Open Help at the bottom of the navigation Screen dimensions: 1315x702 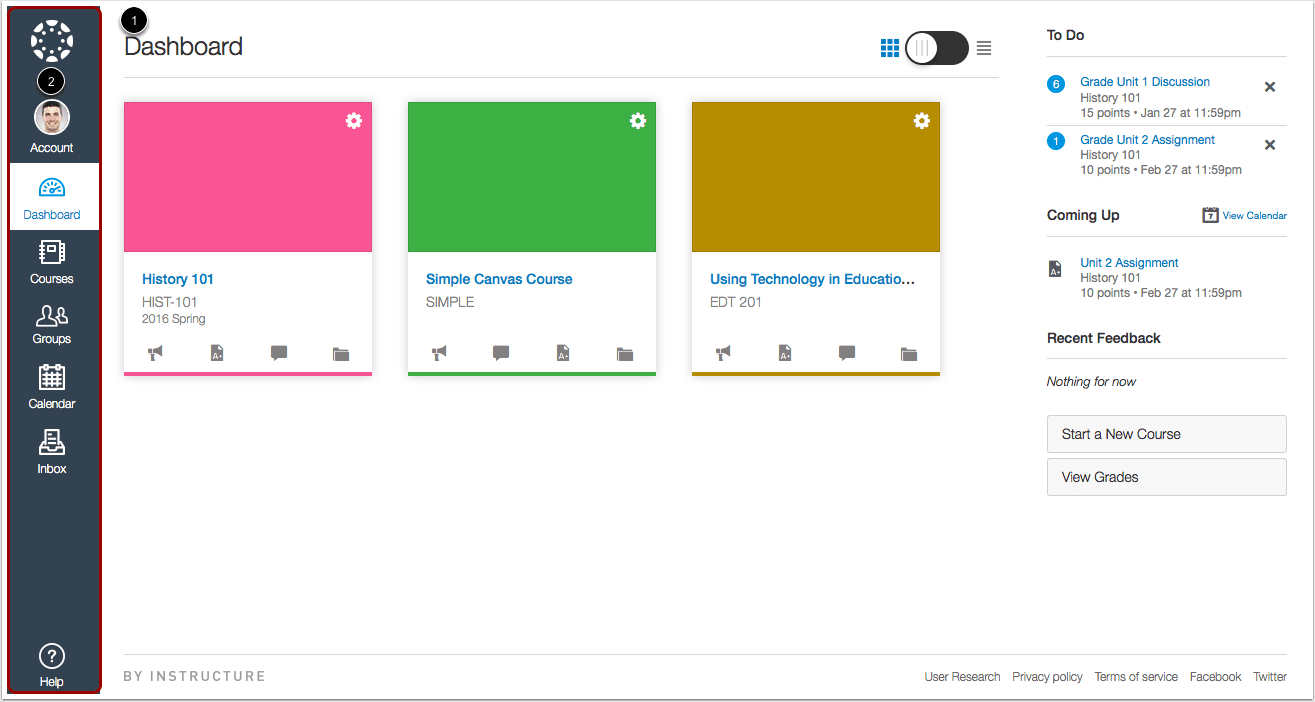[51, 662]
